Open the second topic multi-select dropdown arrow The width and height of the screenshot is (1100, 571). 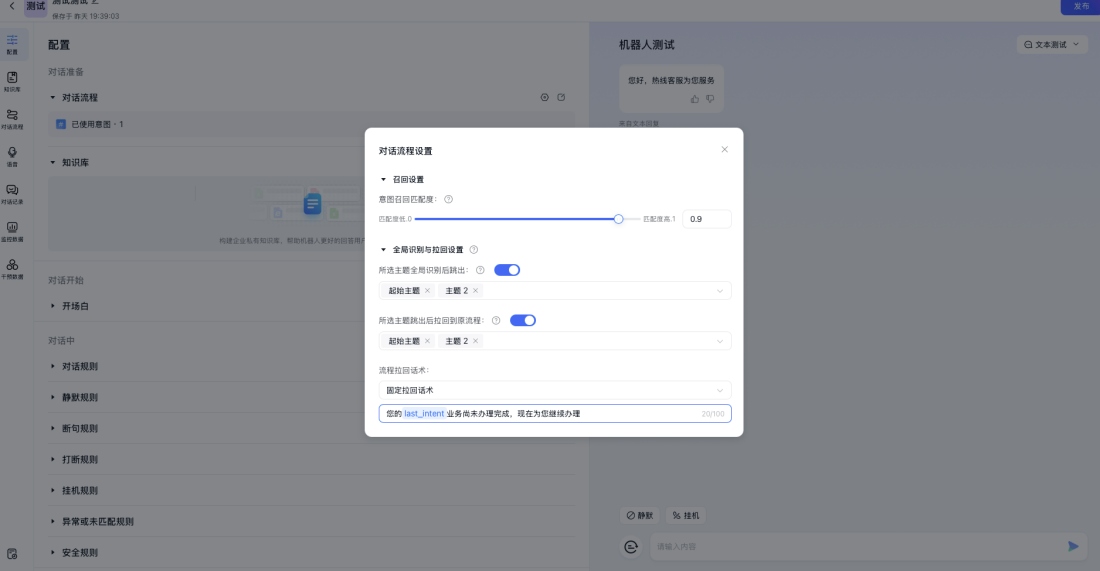(x=720, y=342)
